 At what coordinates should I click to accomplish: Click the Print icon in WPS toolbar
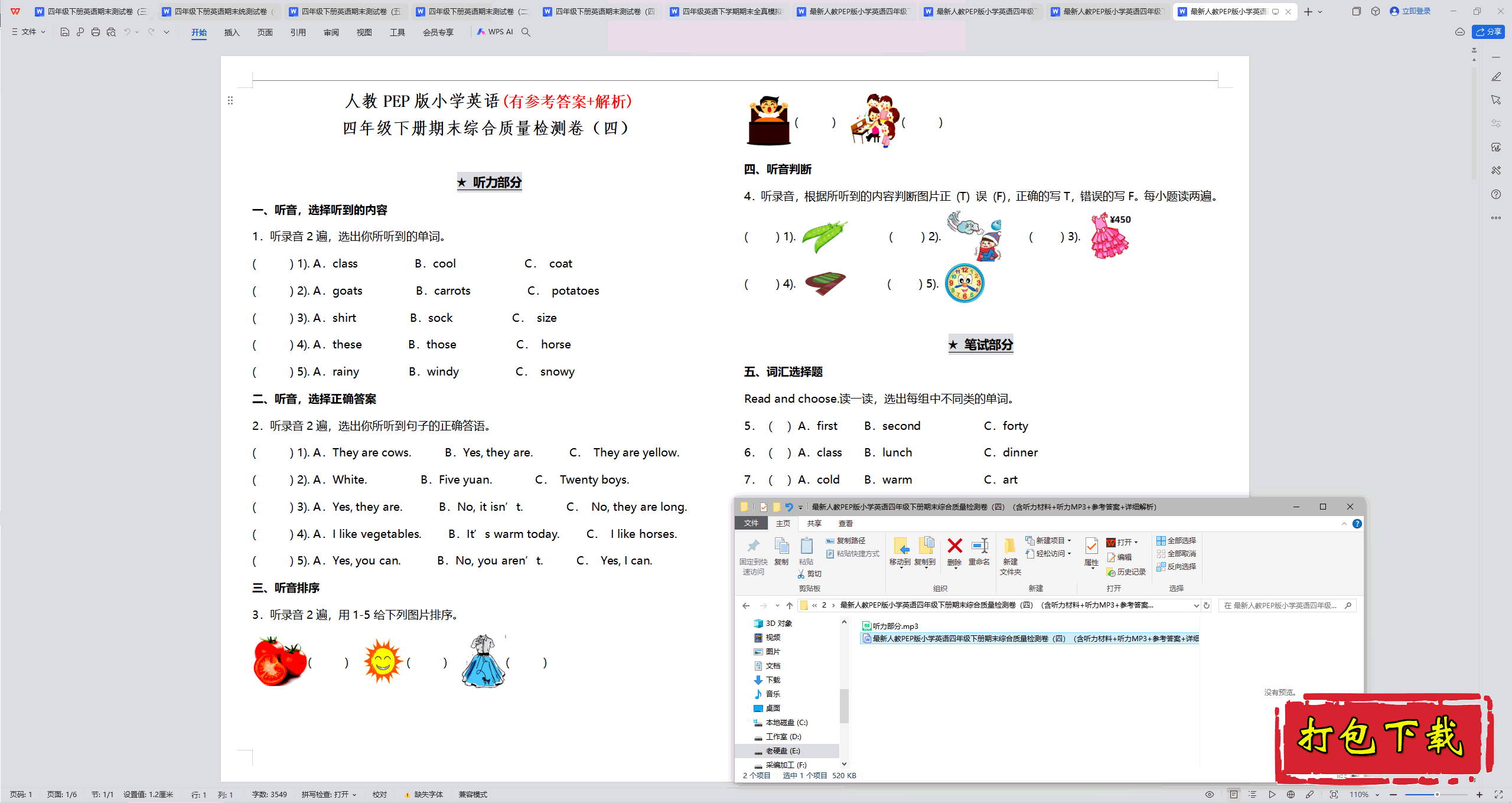click(x=96, y=32)
